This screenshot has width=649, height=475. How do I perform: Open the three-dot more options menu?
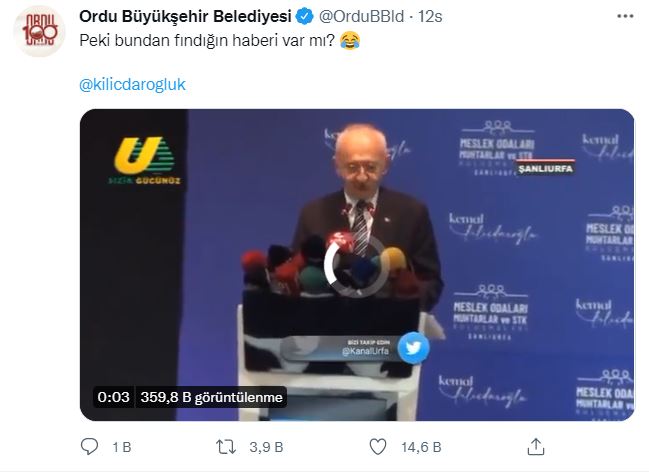pos(625,16)
